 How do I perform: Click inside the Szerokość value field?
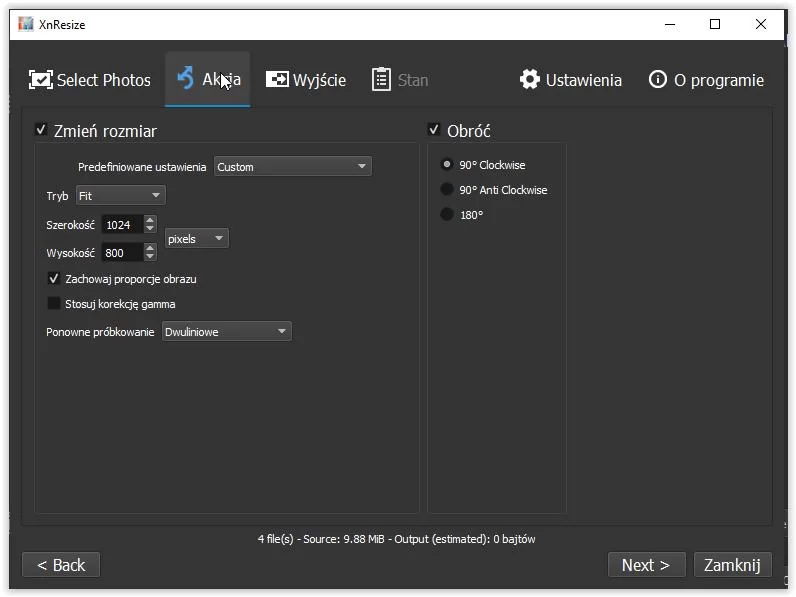121,225
